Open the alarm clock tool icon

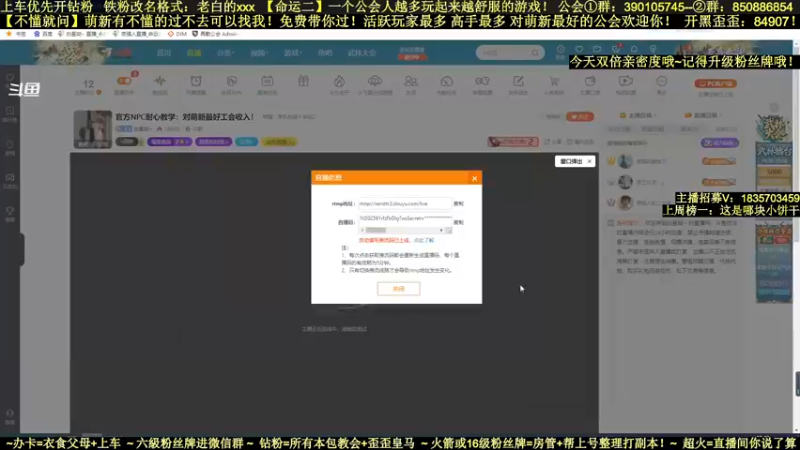[x=196, y=81]
